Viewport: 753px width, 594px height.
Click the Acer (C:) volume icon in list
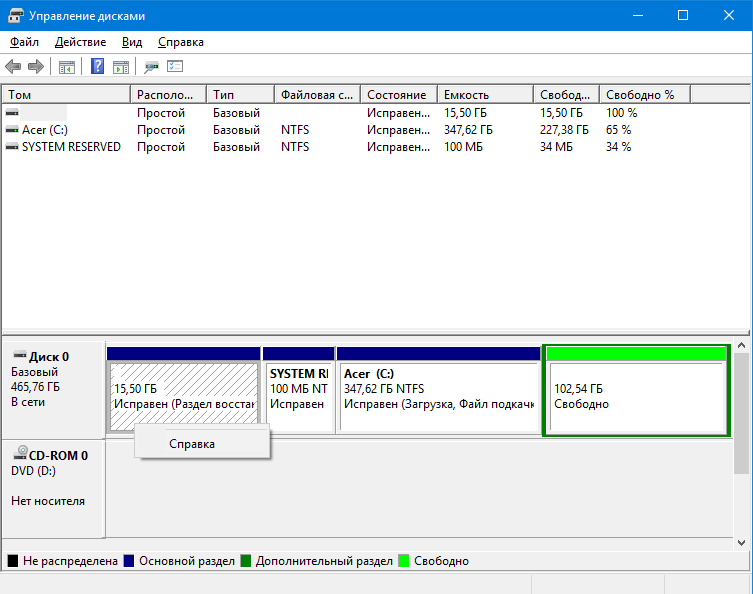click(x=12, y=130)
